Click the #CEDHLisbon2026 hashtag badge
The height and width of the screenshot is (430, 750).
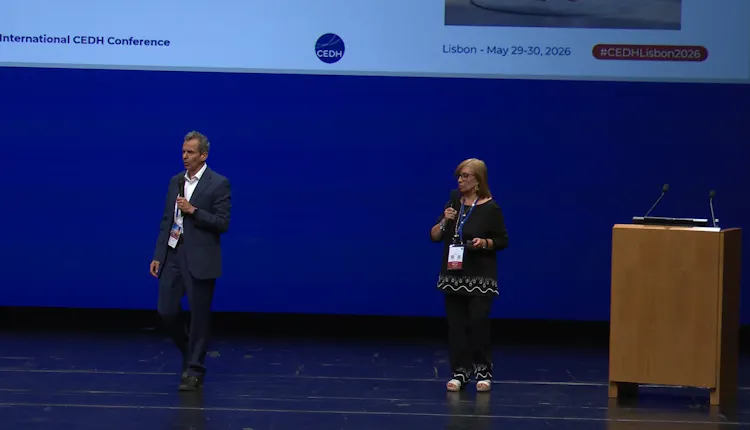[x=650, y=53]
